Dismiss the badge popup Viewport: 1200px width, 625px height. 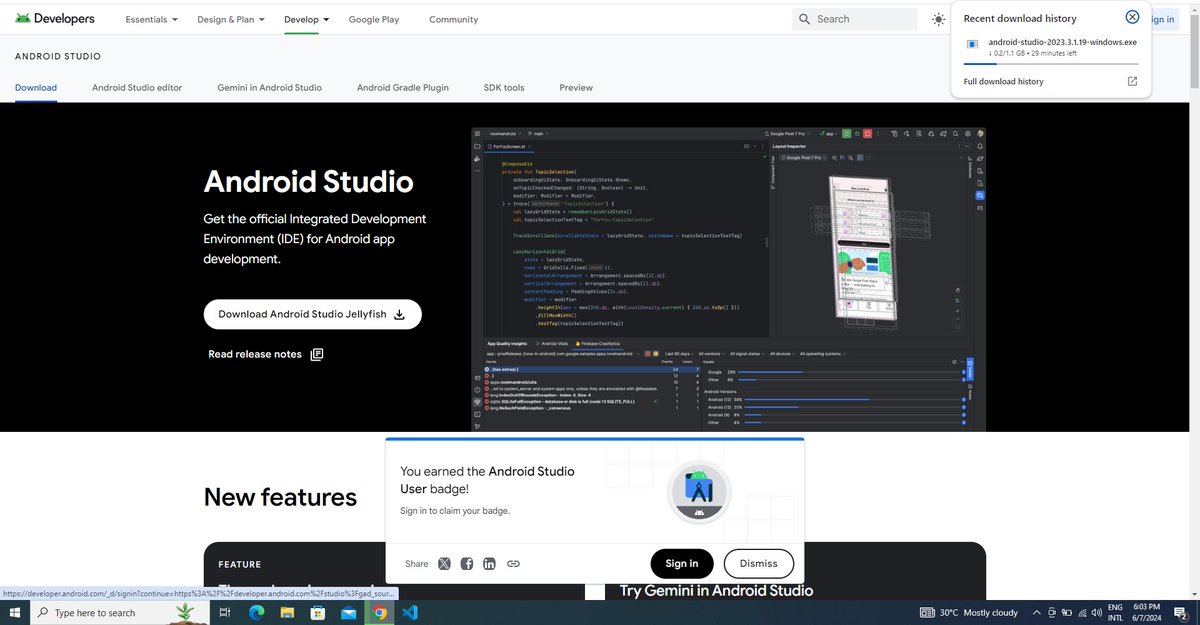pyautogui.click(x=759, y=564)
